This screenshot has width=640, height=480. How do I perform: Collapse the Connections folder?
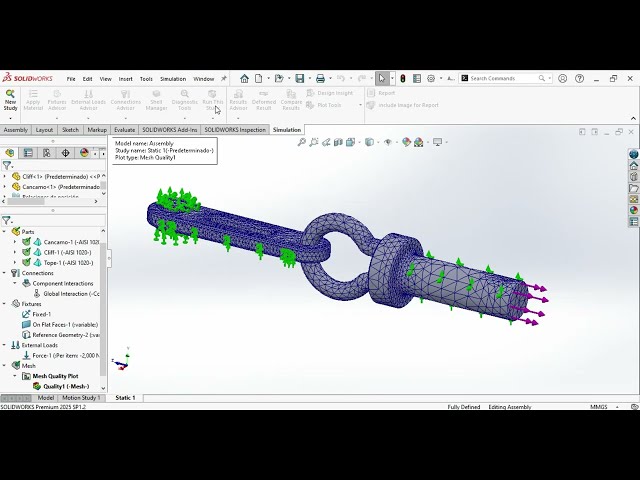(x=4, y=273)
